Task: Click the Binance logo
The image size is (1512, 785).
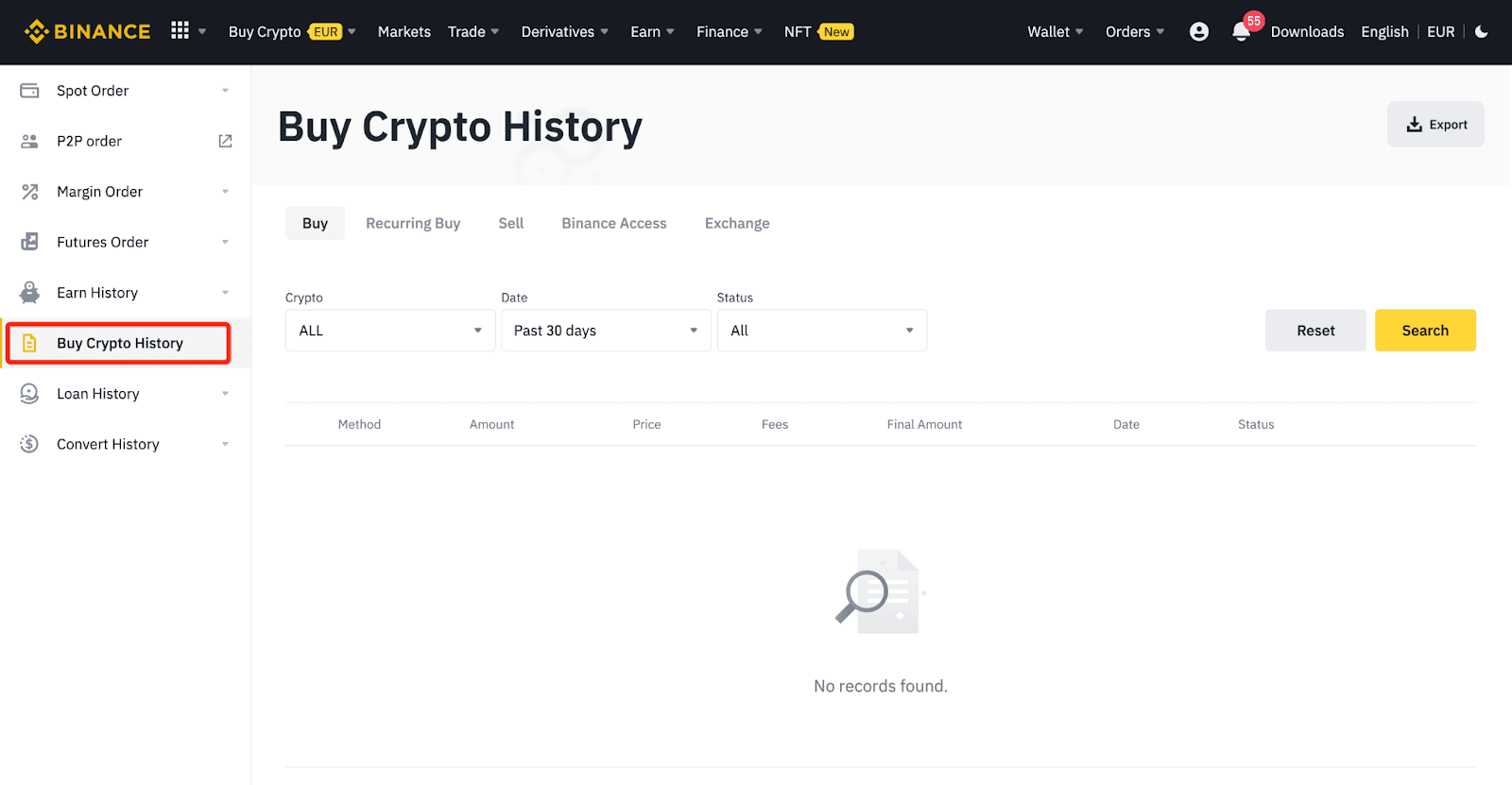Action: point(87,31)
